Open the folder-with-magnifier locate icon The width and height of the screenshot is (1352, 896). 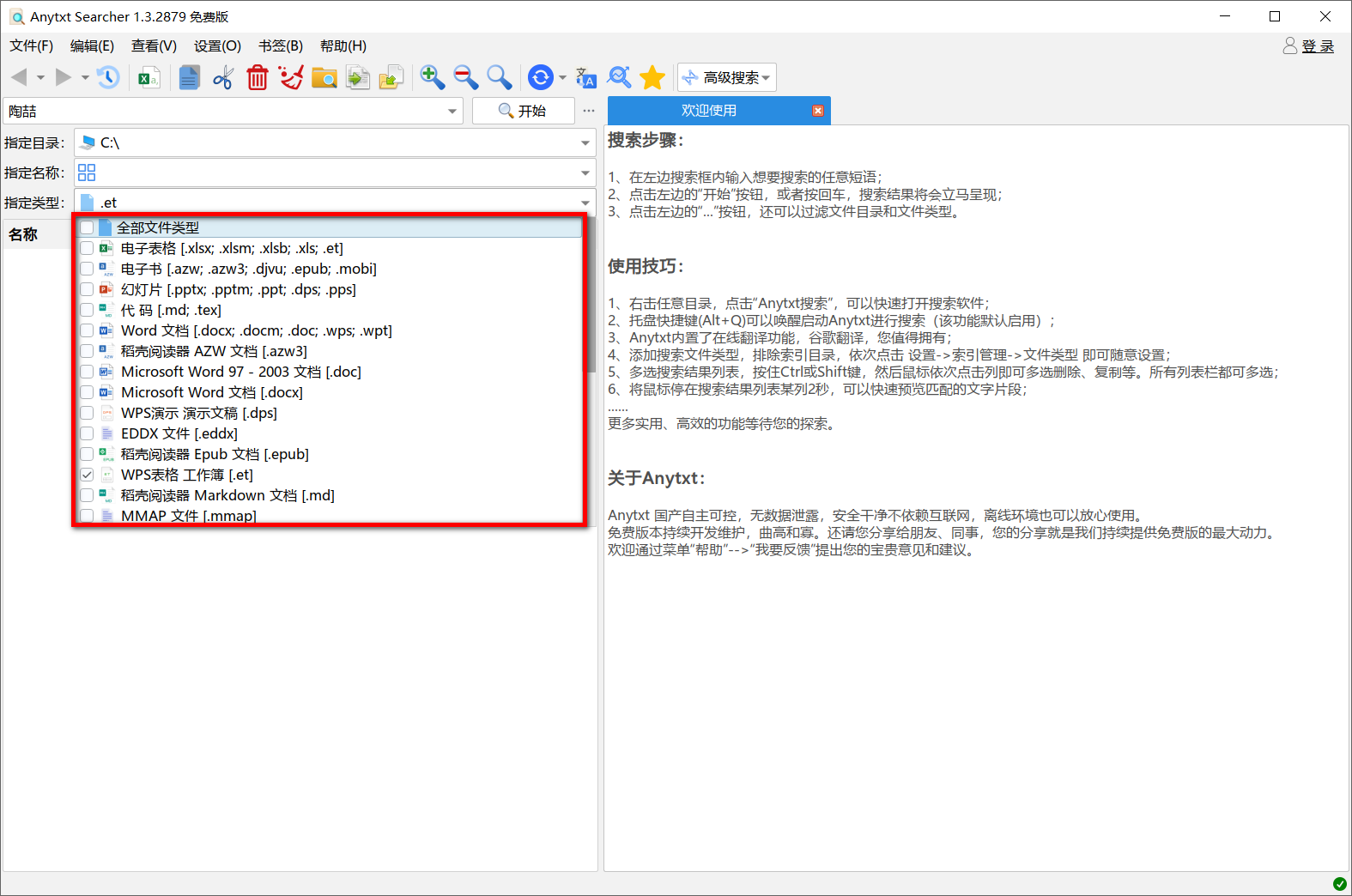[324, 77]
